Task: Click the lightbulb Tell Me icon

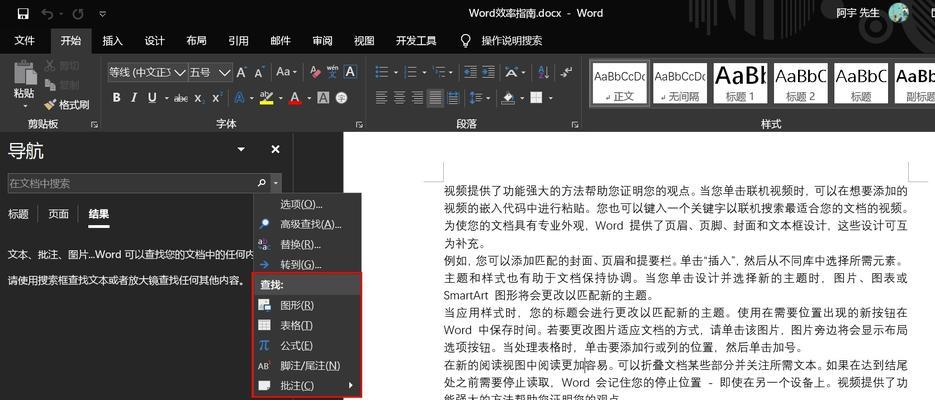Action: pos(466,41)
